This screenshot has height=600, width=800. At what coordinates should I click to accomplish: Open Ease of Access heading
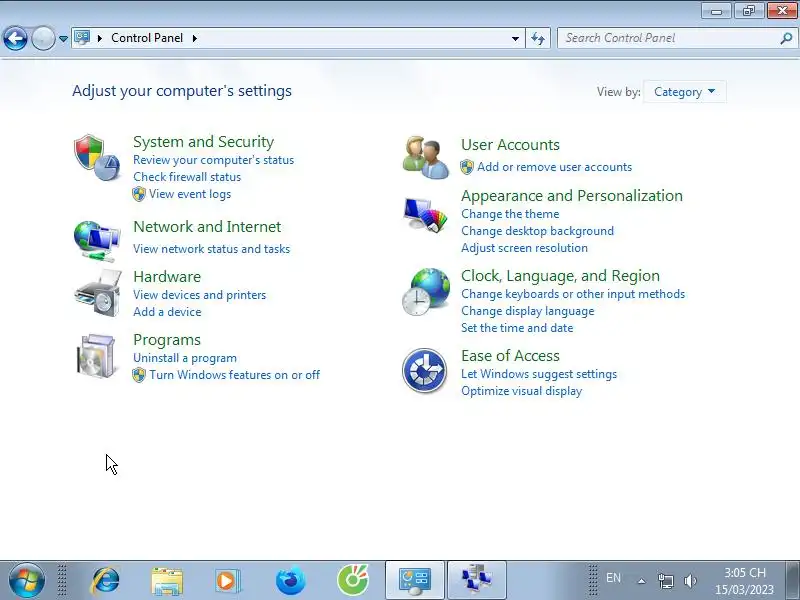(510, 356)
